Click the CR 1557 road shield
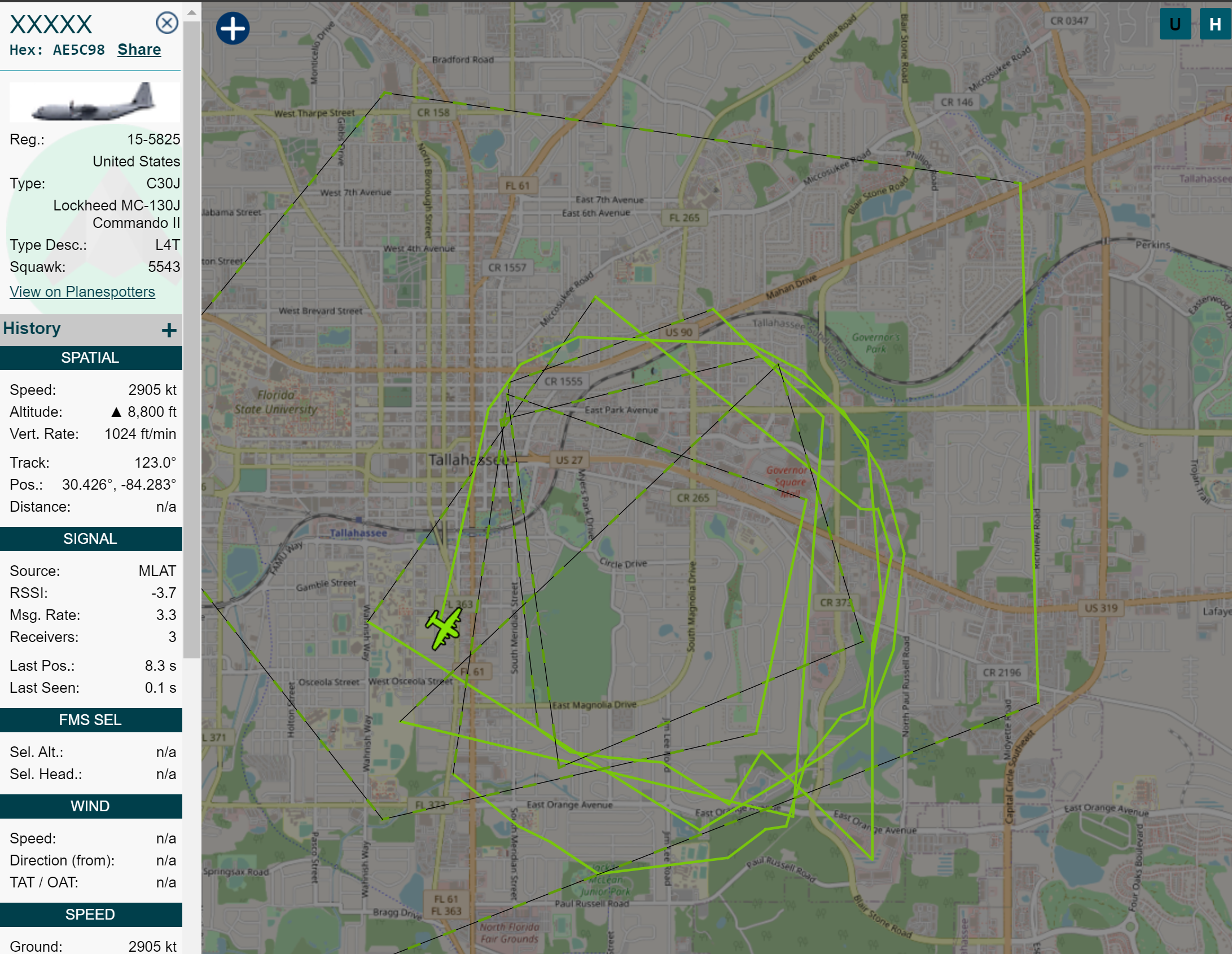1232x954 pixels. point(507,267)
